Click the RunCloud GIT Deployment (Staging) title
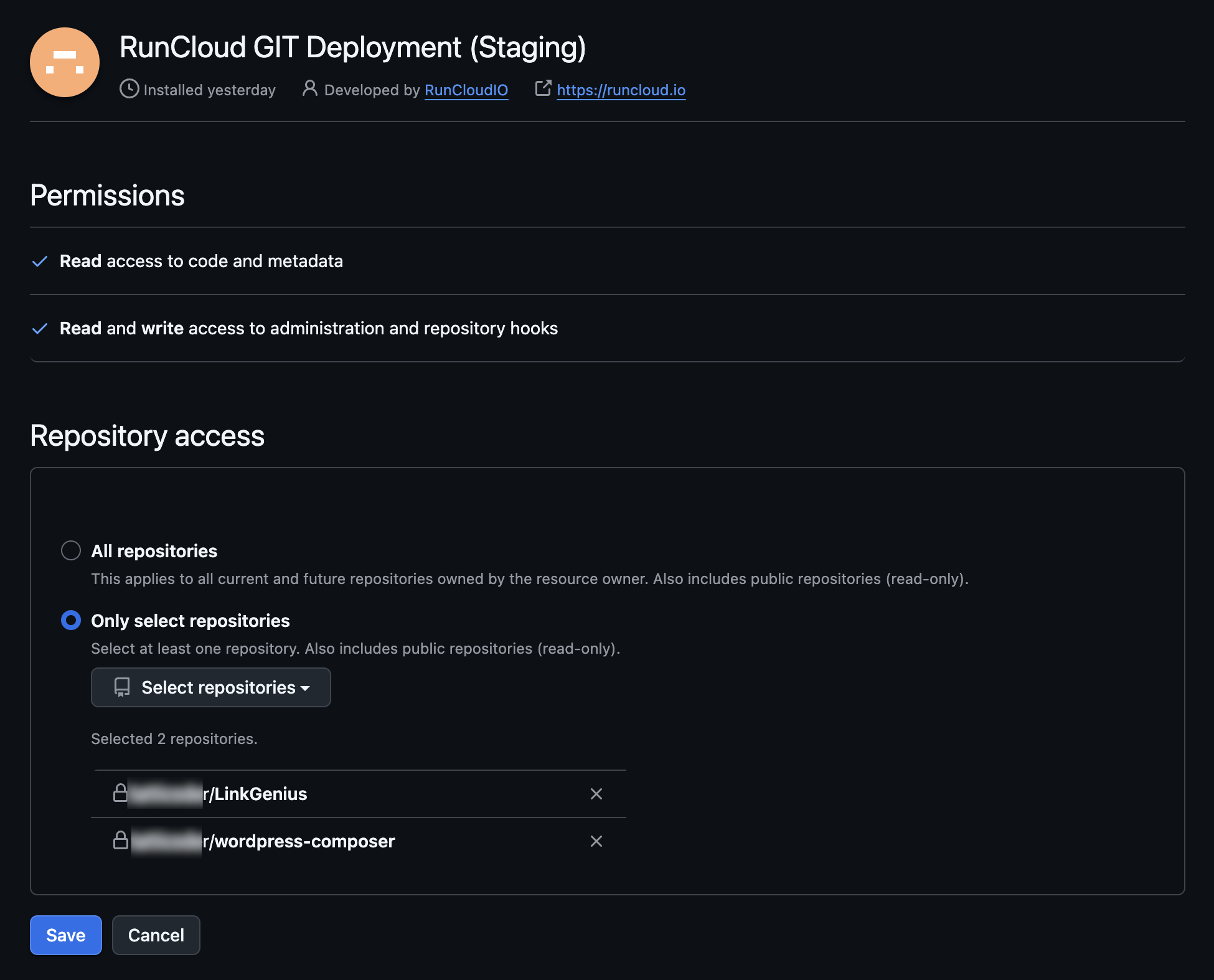The image size is (1214, 980). point(353,48)
